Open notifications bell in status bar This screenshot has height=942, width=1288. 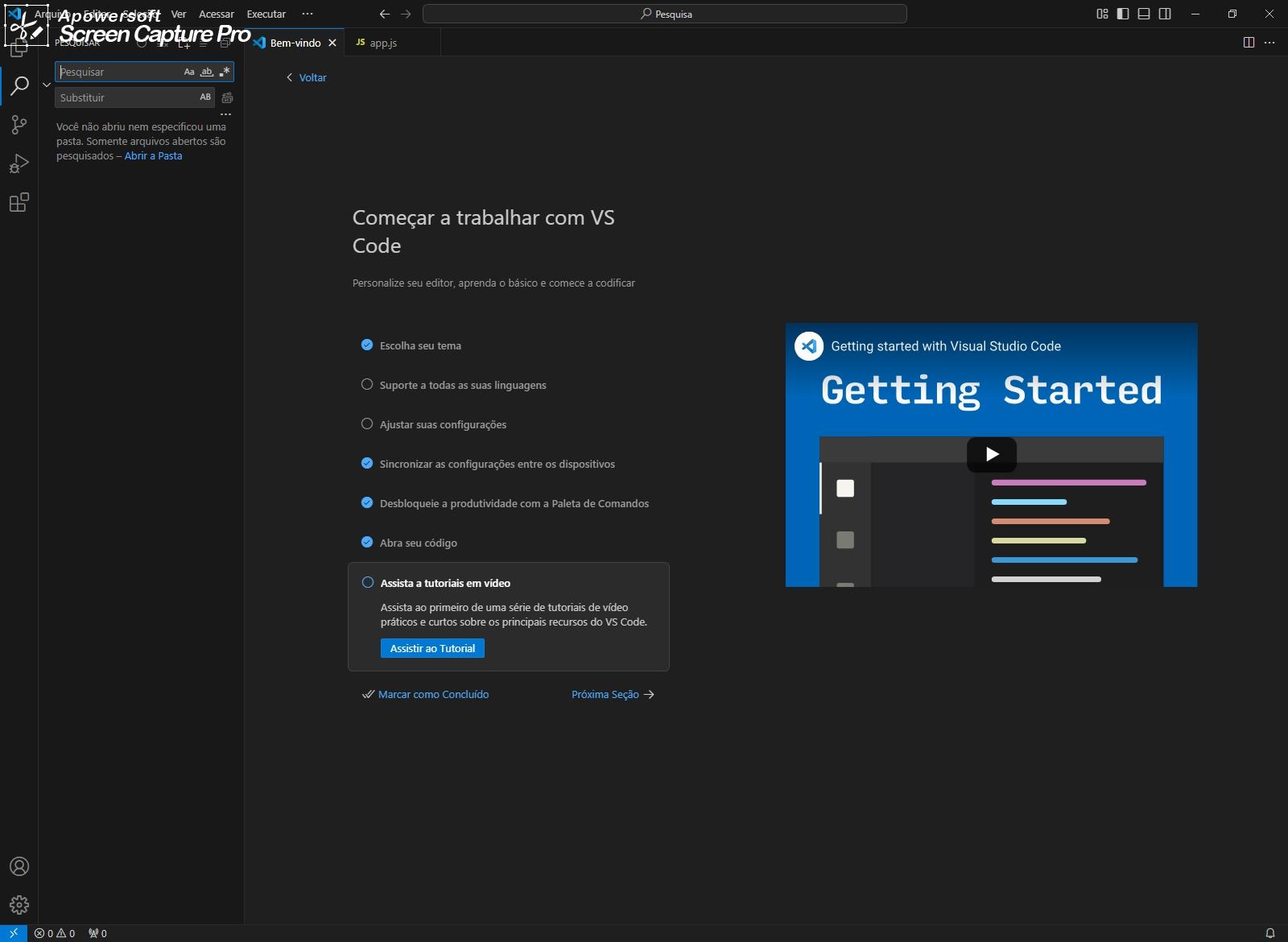[1270, 933]
